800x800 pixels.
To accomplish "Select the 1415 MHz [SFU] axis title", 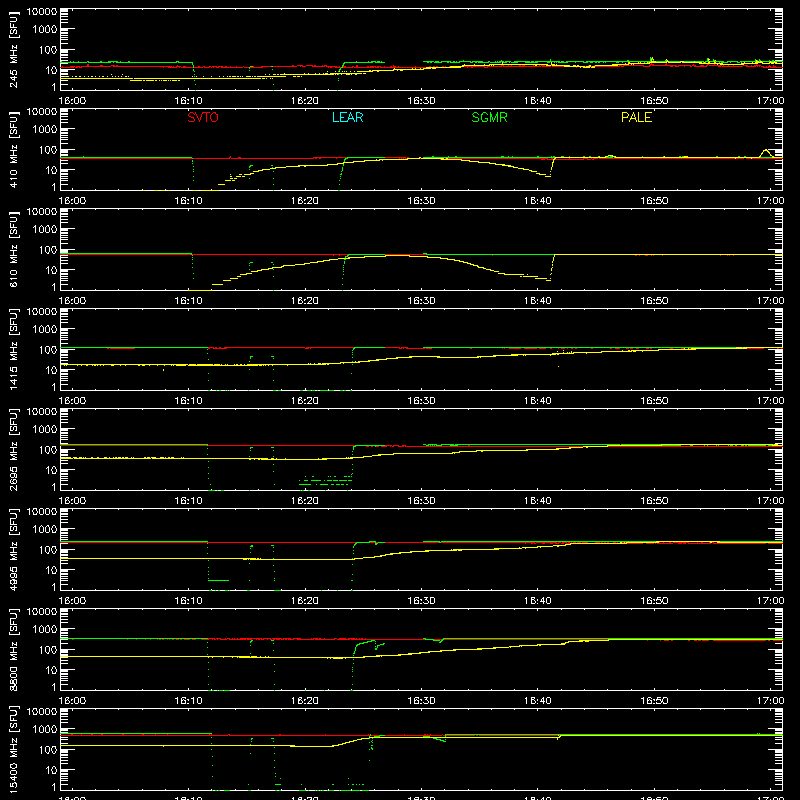I will point(14,349).
